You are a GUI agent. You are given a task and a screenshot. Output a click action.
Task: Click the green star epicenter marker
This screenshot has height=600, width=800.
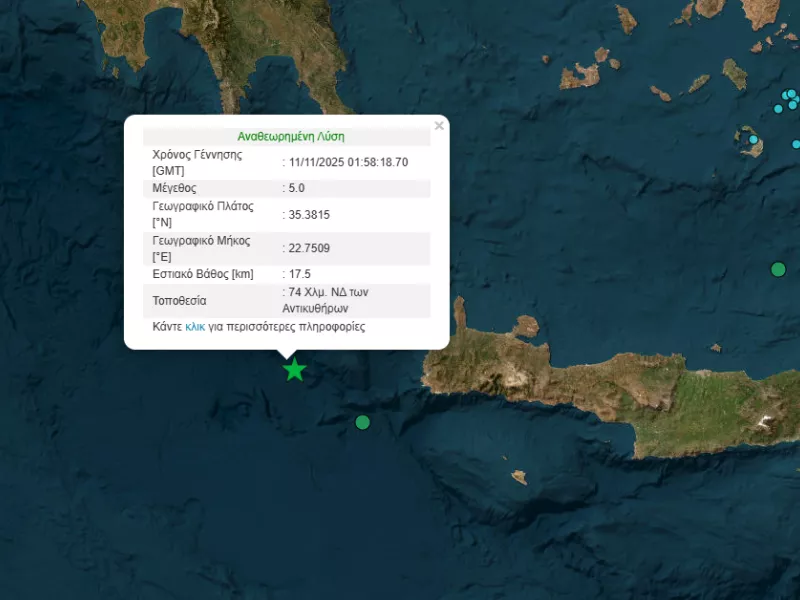[x=294, y=370]
